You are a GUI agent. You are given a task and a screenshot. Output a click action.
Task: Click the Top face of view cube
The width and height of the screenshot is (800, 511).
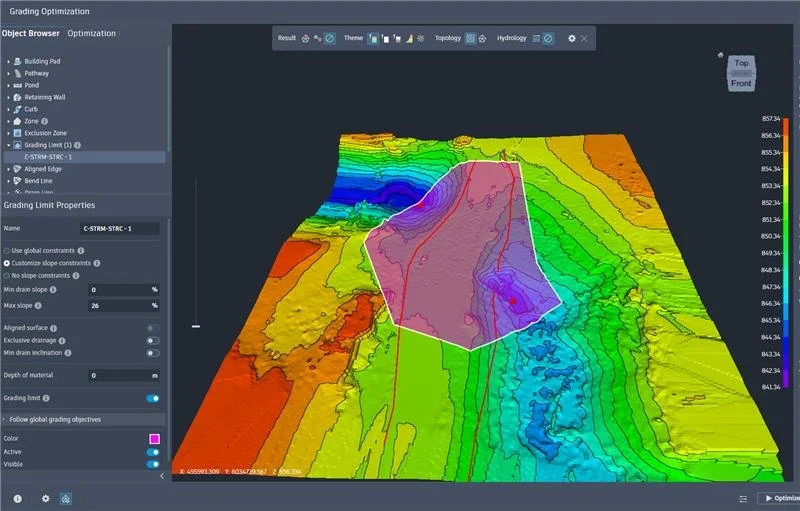coord(741,63)
